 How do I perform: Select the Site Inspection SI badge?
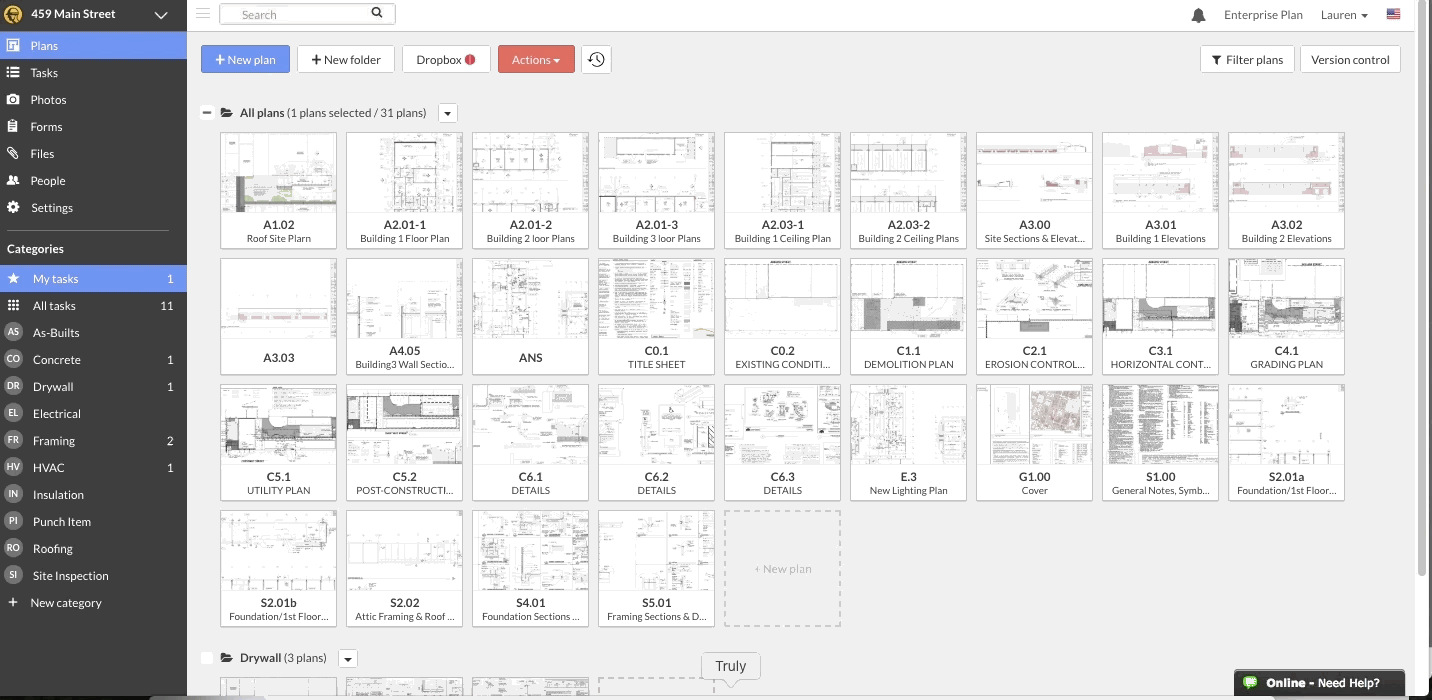13,575
